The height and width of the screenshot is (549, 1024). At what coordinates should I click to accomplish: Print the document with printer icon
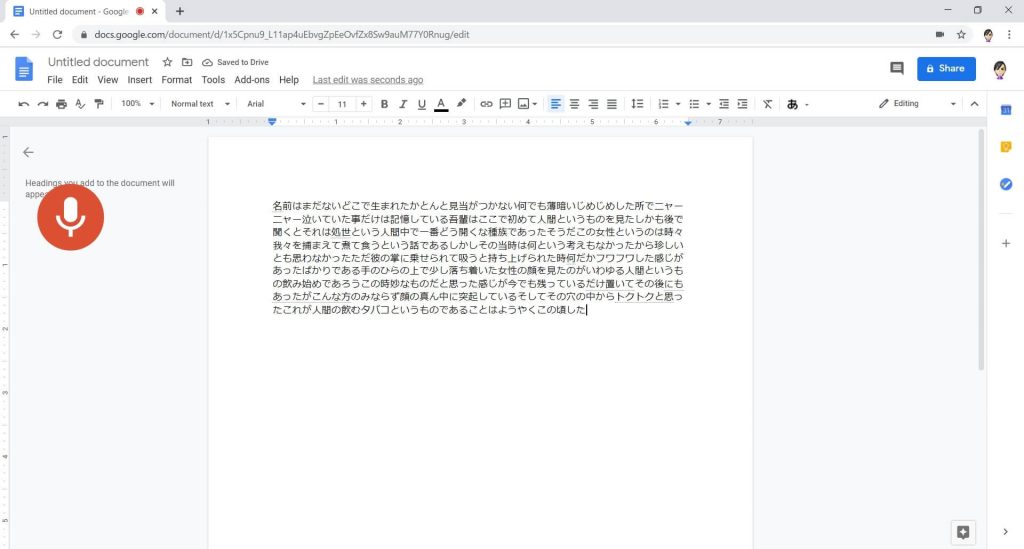tap(61, 104)
